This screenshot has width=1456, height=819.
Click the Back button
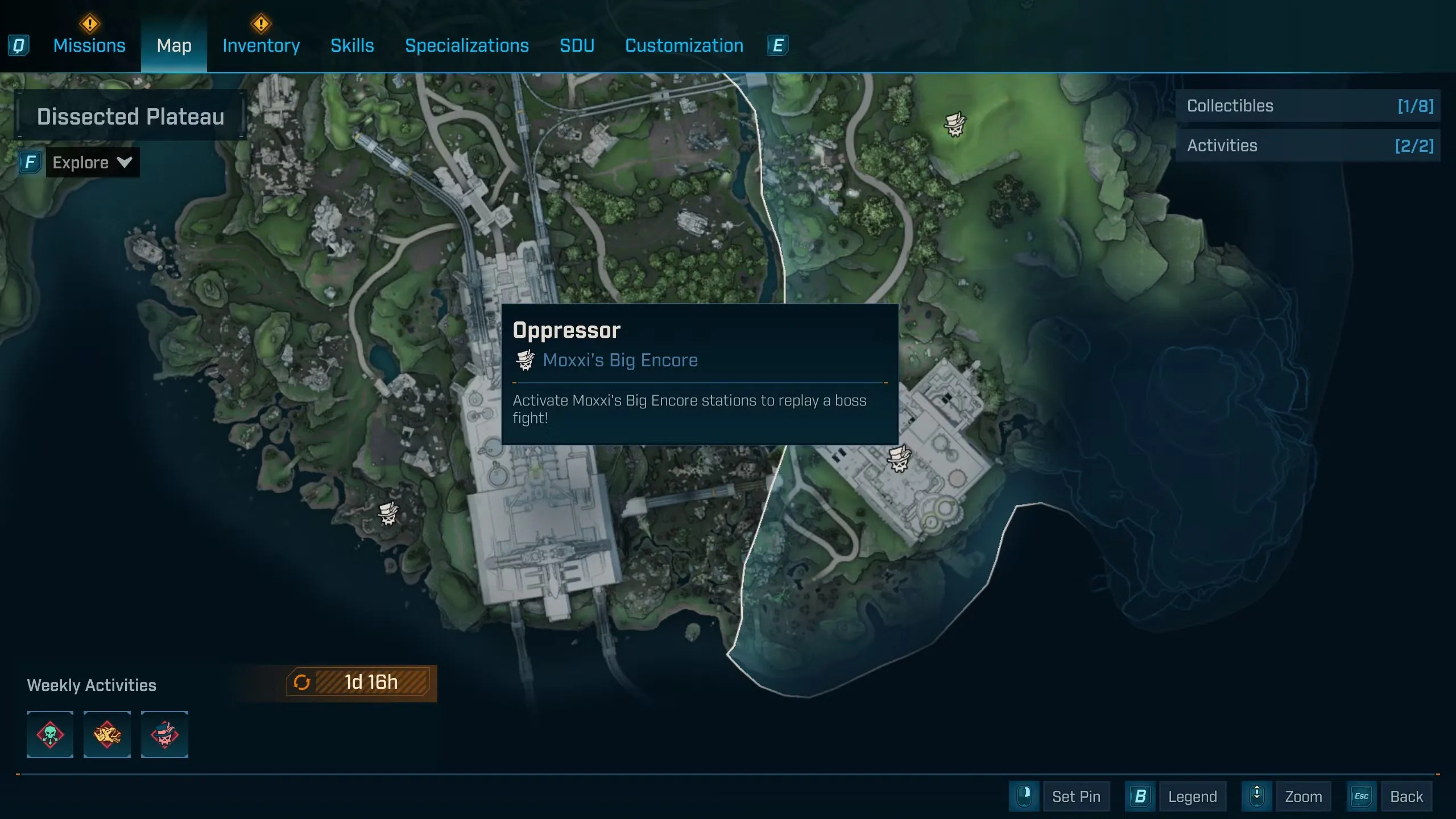[1407, 797]
